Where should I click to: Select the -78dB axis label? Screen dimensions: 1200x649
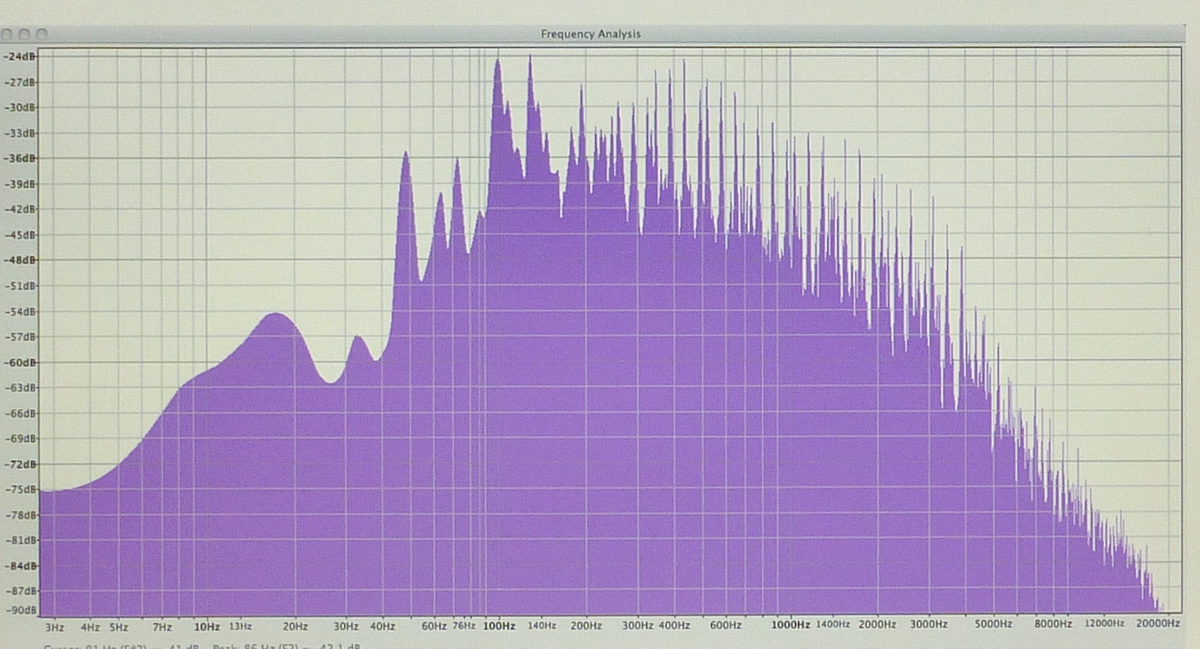(x=19, y=515)
